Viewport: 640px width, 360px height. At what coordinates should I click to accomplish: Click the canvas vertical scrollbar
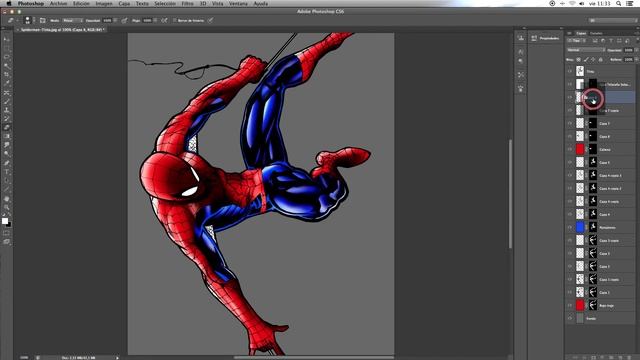click(x=510, y=194)
